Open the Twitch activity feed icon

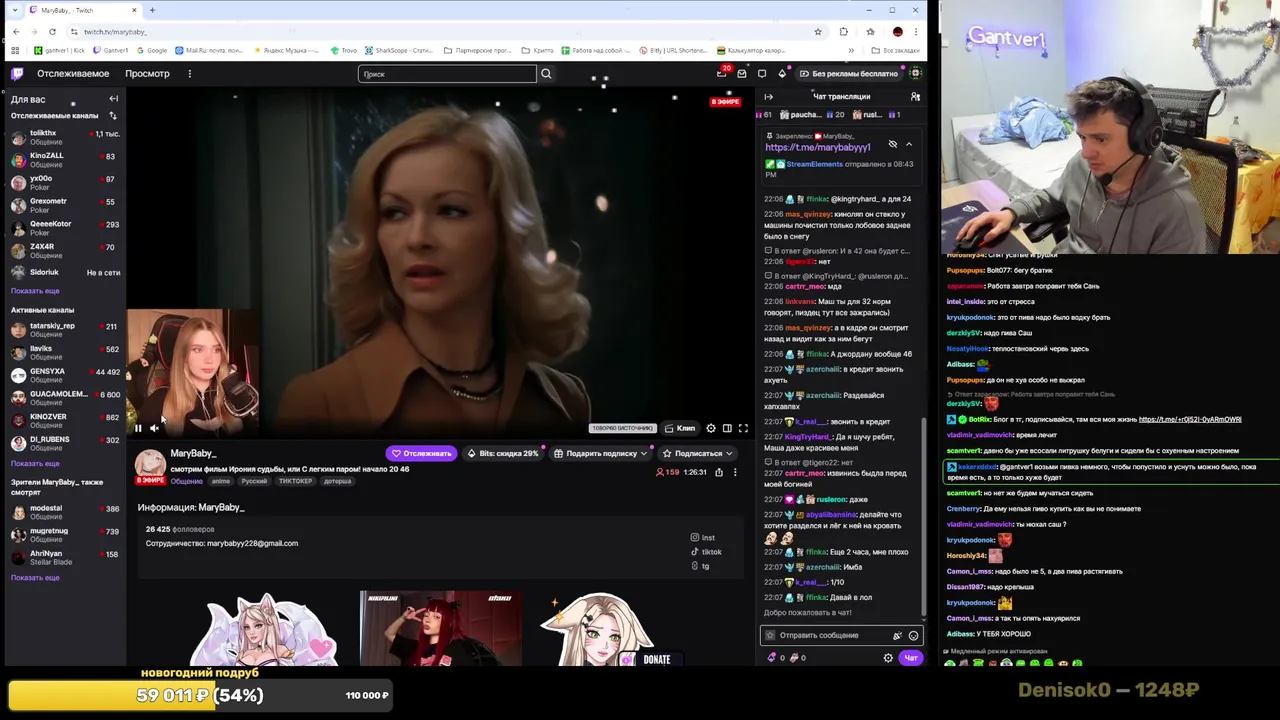pos(762,73)
